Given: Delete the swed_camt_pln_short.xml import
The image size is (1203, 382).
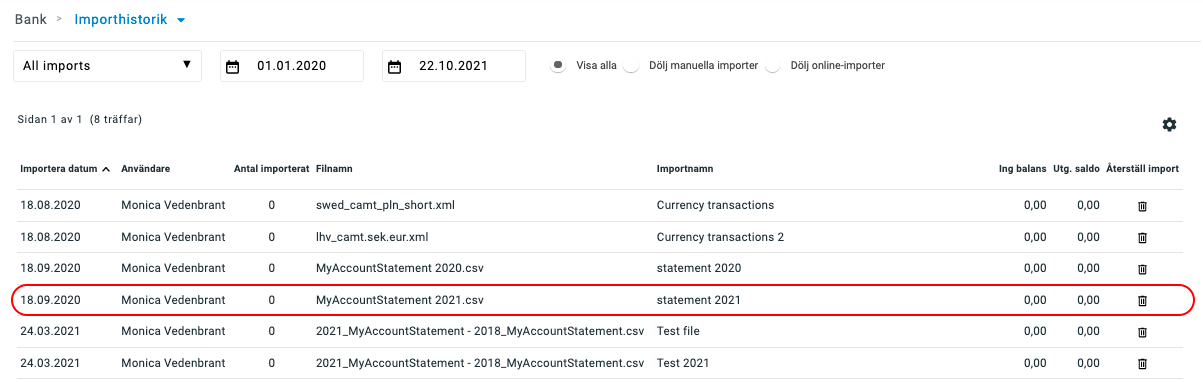Looking at the screenshot, I should [1142, 206].
